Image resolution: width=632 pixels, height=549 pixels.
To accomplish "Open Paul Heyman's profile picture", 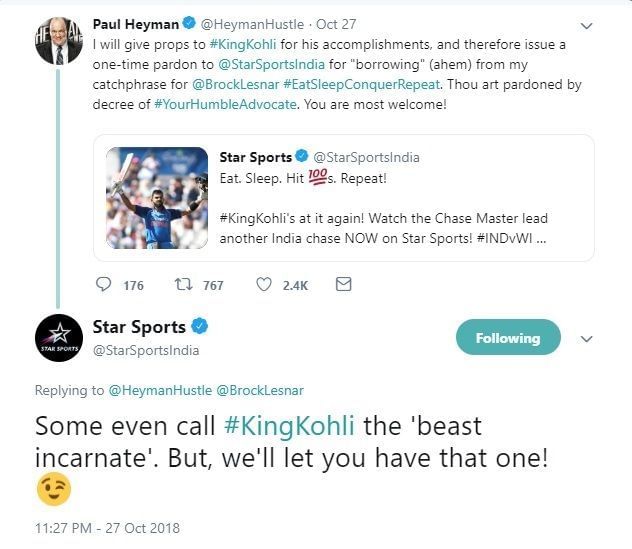I will [x=58, y=41].
